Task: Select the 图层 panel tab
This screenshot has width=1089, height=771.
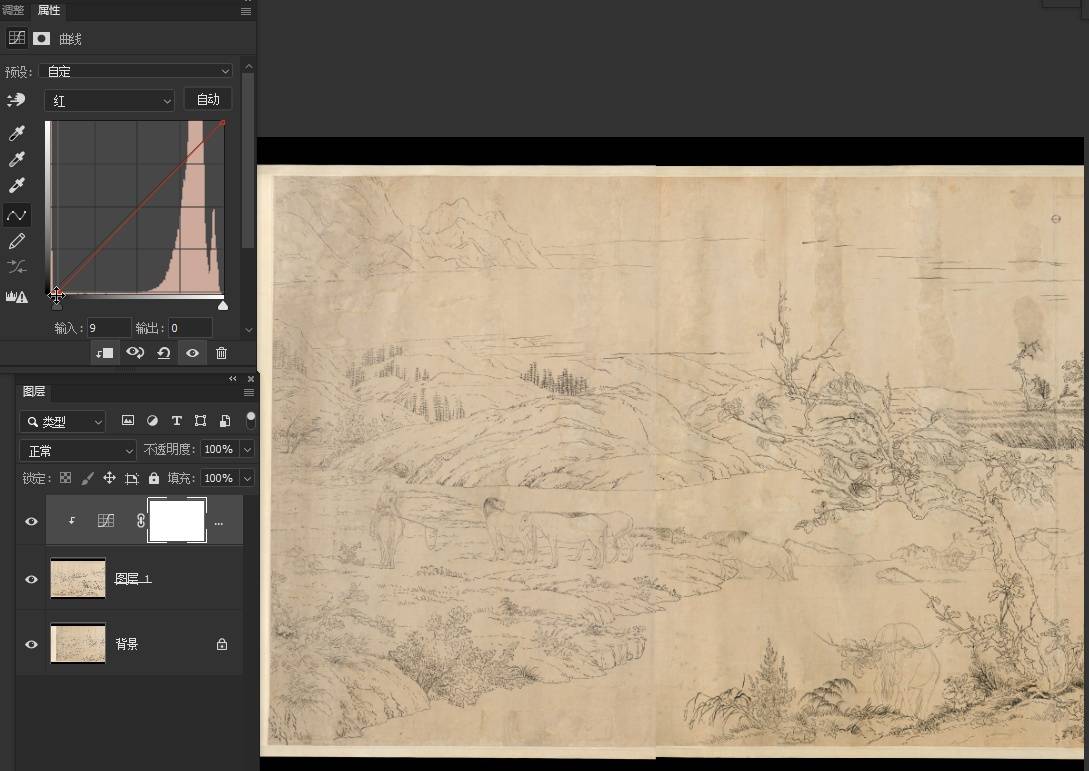Action: (x=34, y=392)
